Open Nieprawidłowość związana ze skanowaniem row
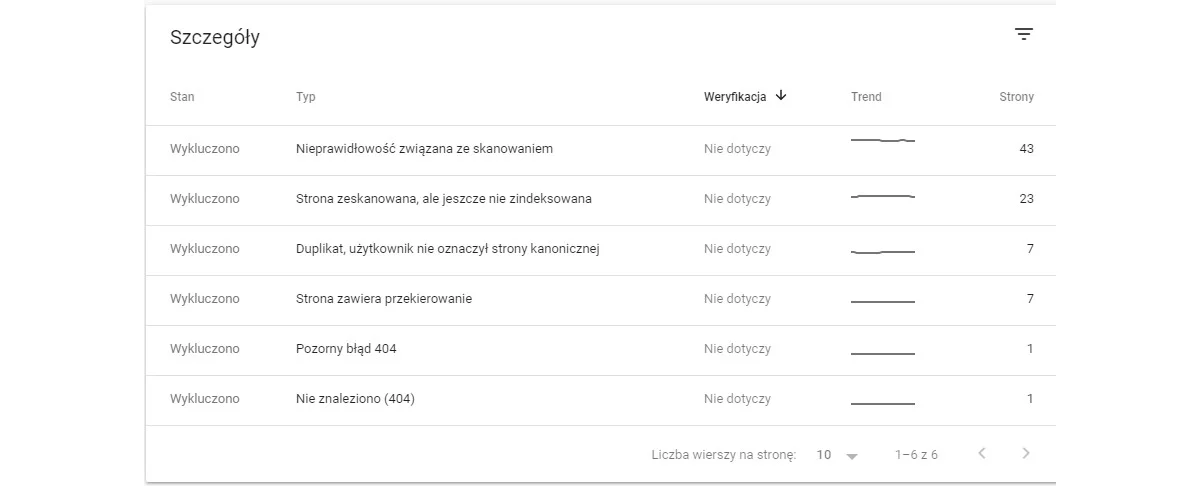Viewport: 1200px width, 486px height. pyautogui.click(x=601, y=150)
